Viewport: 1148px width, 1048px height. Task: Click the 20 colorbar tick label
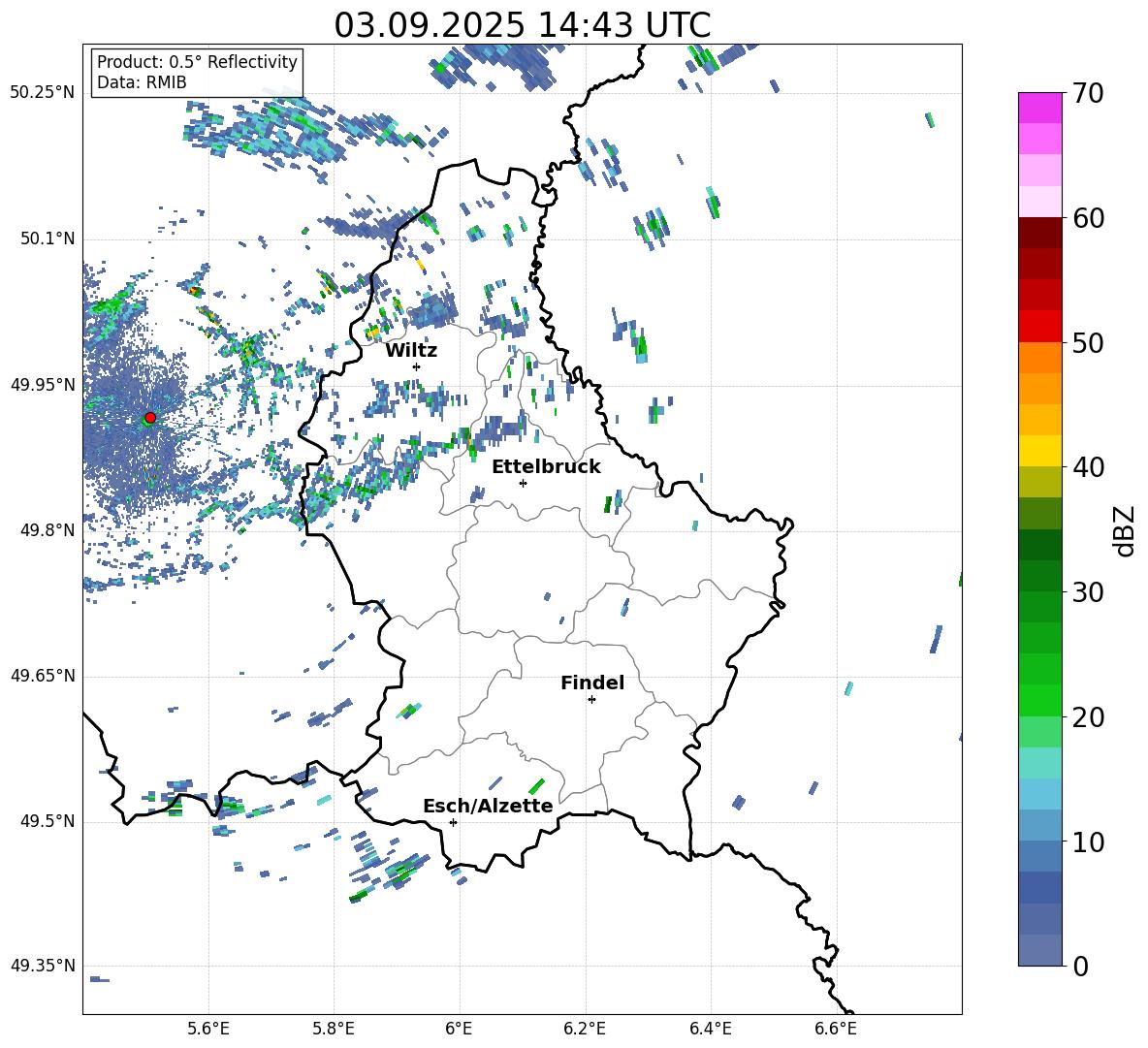click(1088, 717)
